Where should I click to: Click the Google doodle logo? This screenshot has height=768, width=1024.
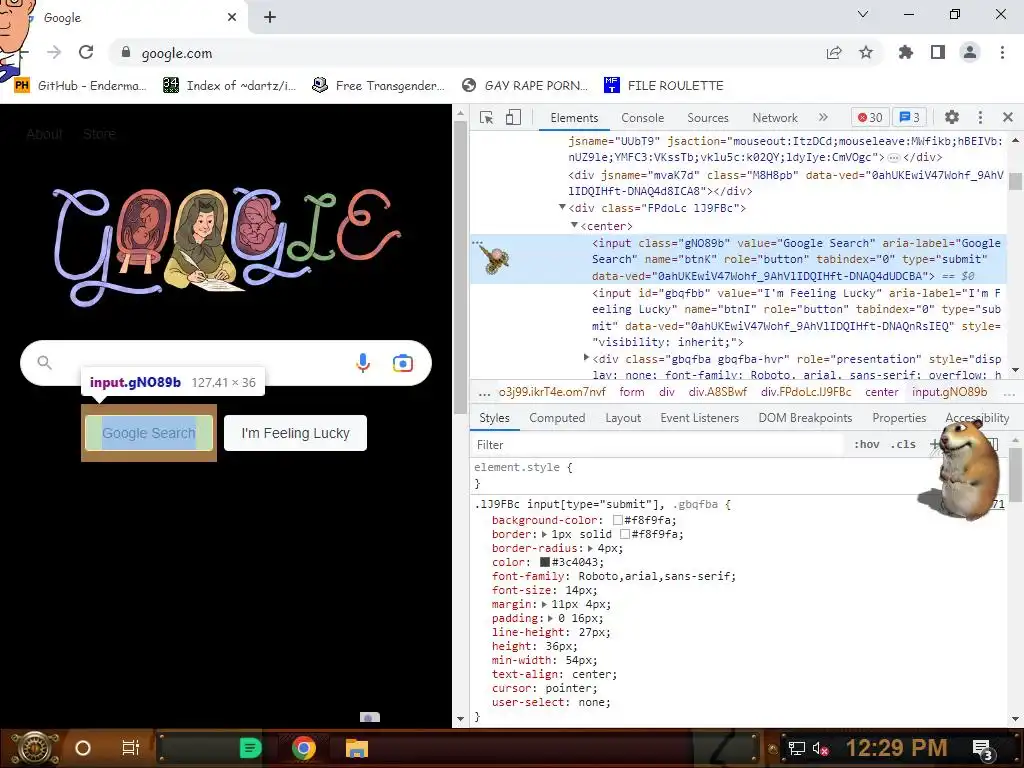click(226, 246)
